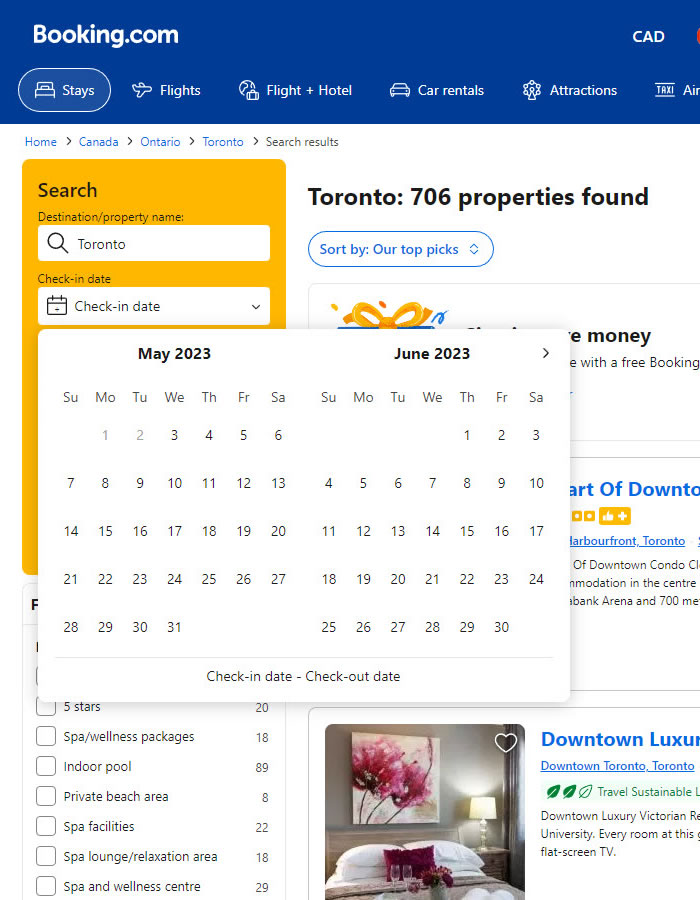Go to next month in calendar
This screenshot has width=700, height=900.
point(545,353)
